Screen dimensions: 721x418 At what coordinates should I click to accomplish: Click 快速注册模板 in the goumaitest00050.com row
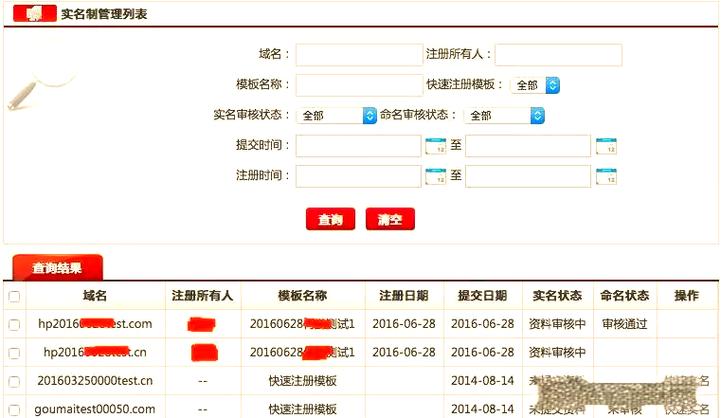click(x=303, y=409)
